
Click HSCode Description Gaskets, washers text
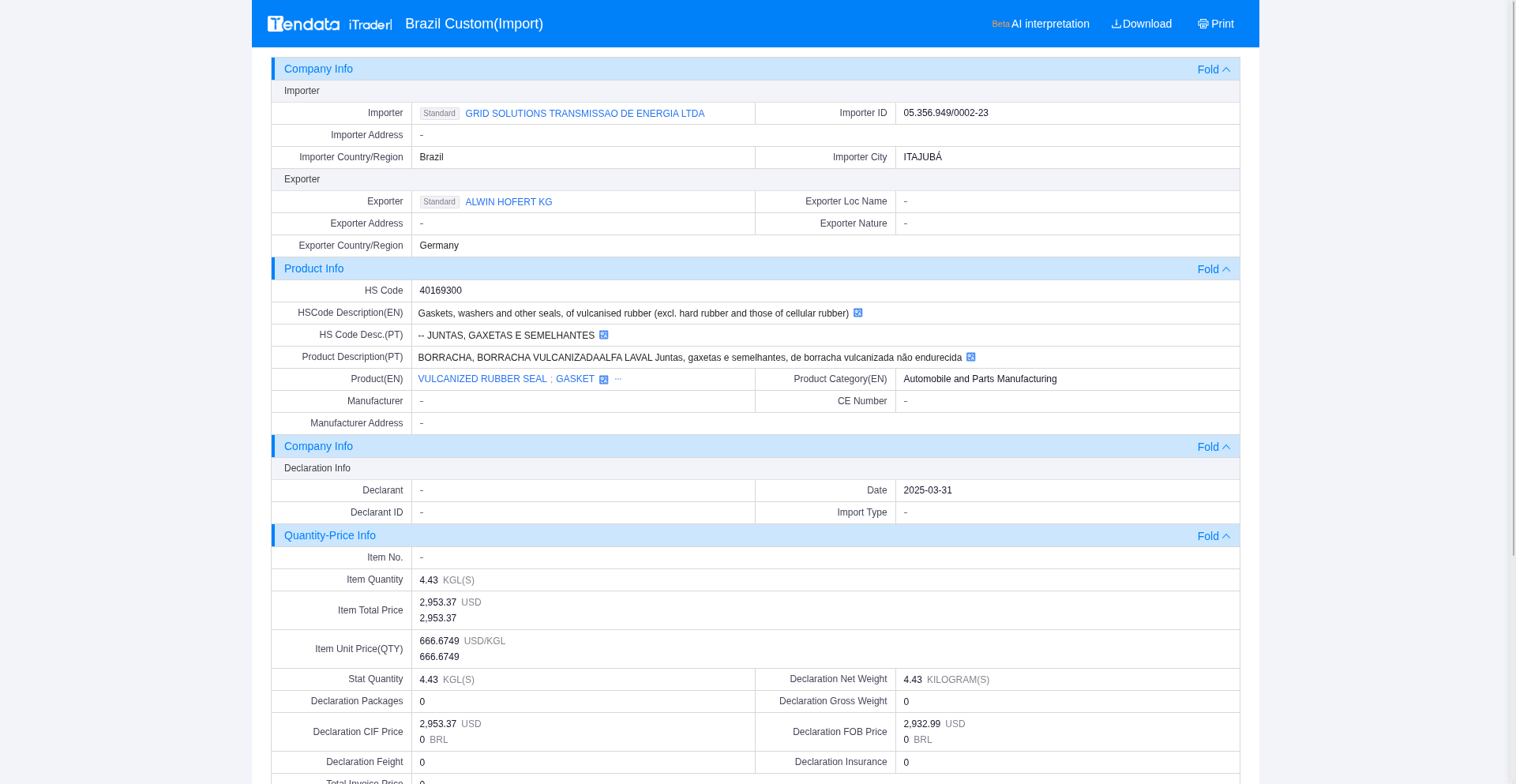coord(633,313)
